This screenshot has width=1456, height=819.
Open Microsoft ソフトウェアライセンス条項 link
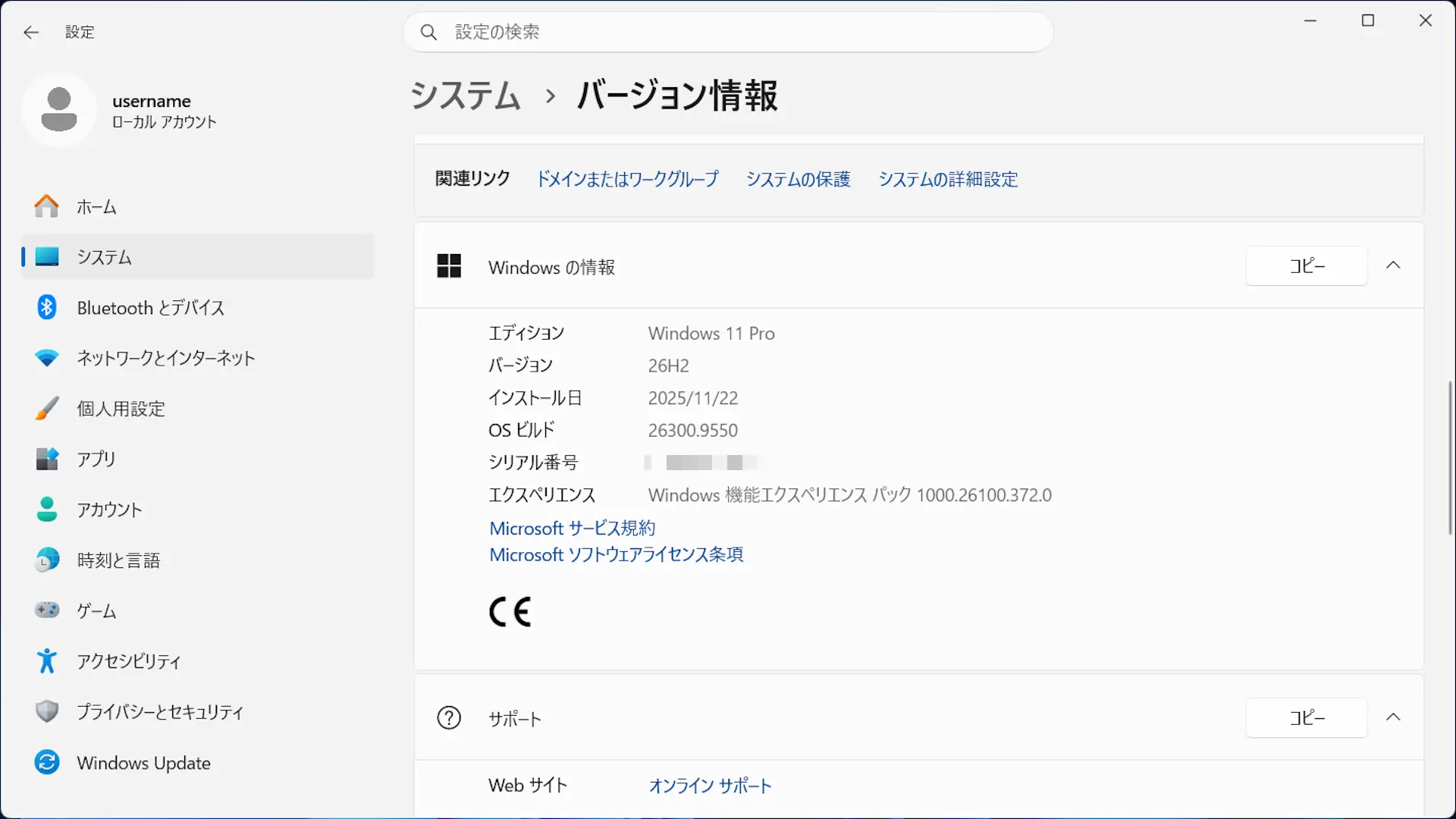(616, 554)
